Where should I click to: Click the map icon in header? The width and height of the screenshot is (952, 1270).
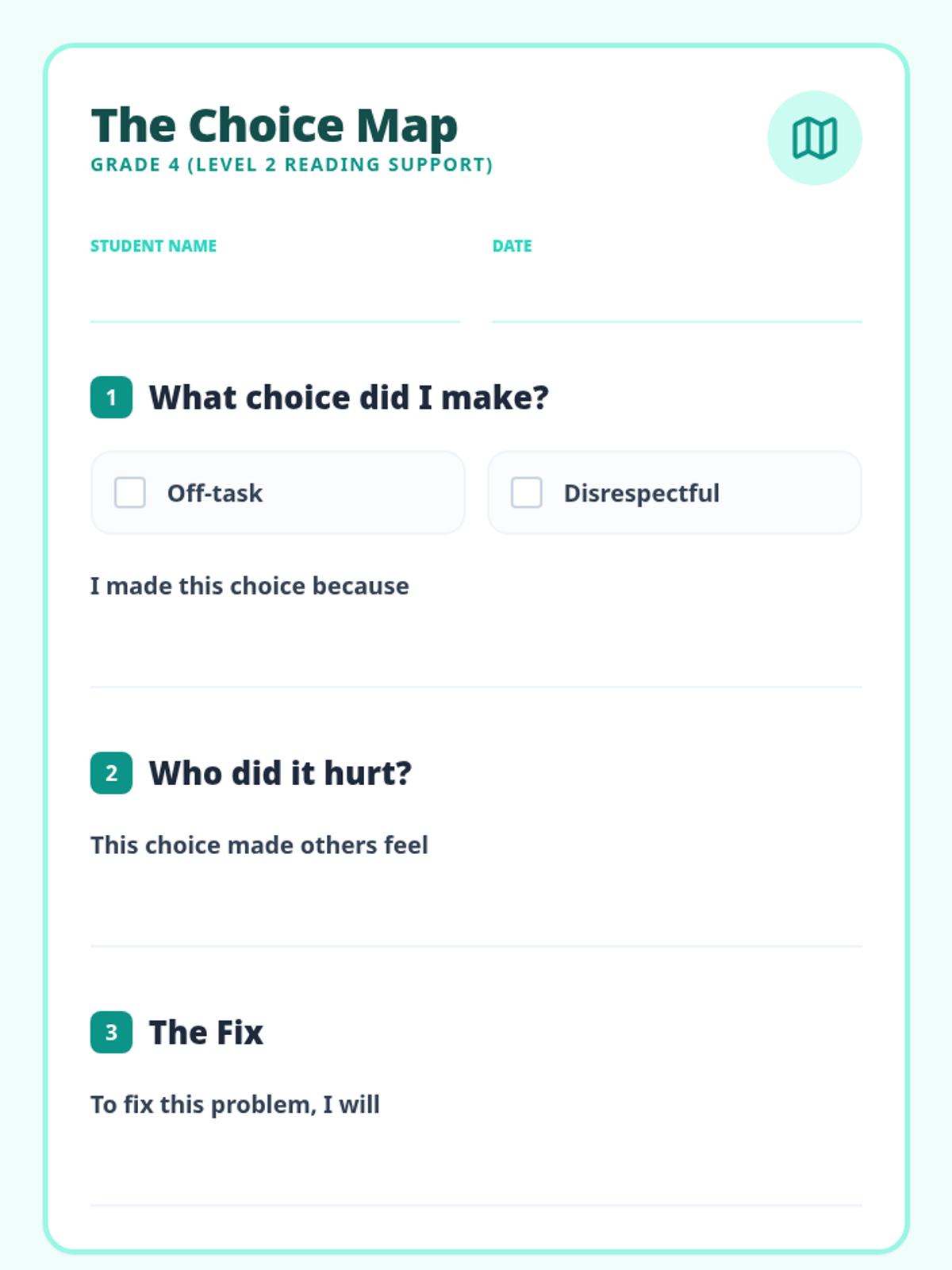[815, 138]
